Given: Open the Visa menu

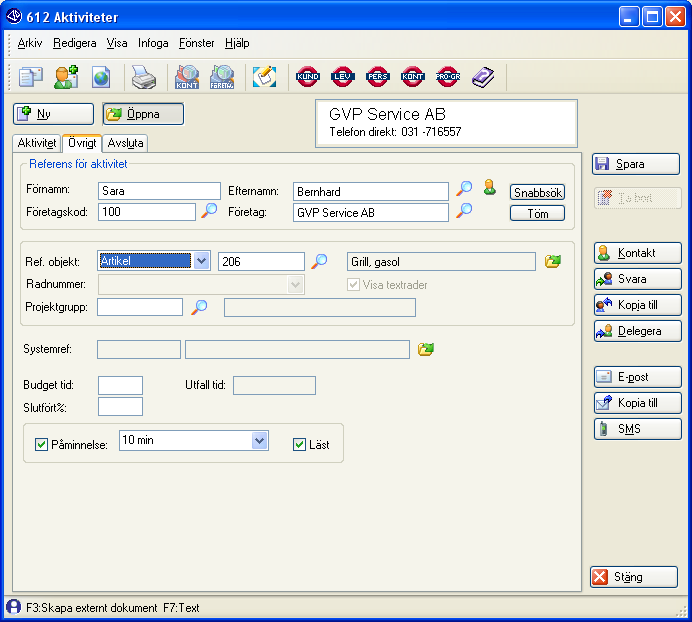Looking at the screenshot, I should coord(117,43).
